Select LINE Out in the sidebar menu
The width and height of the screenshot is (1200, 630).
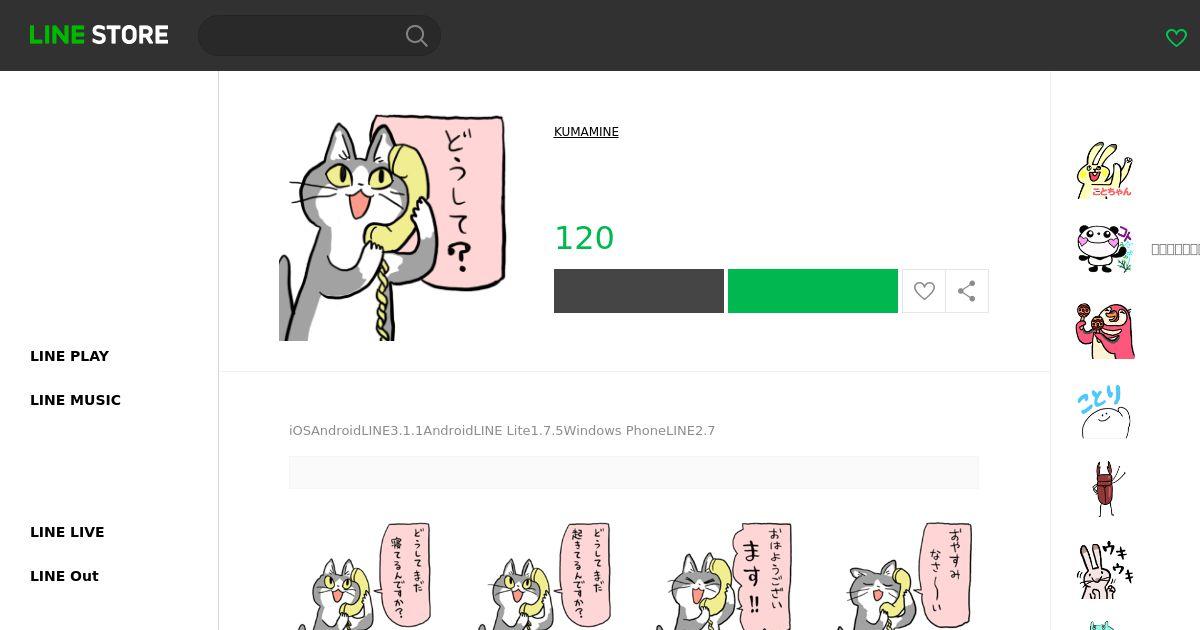click(x=64, y=576)
